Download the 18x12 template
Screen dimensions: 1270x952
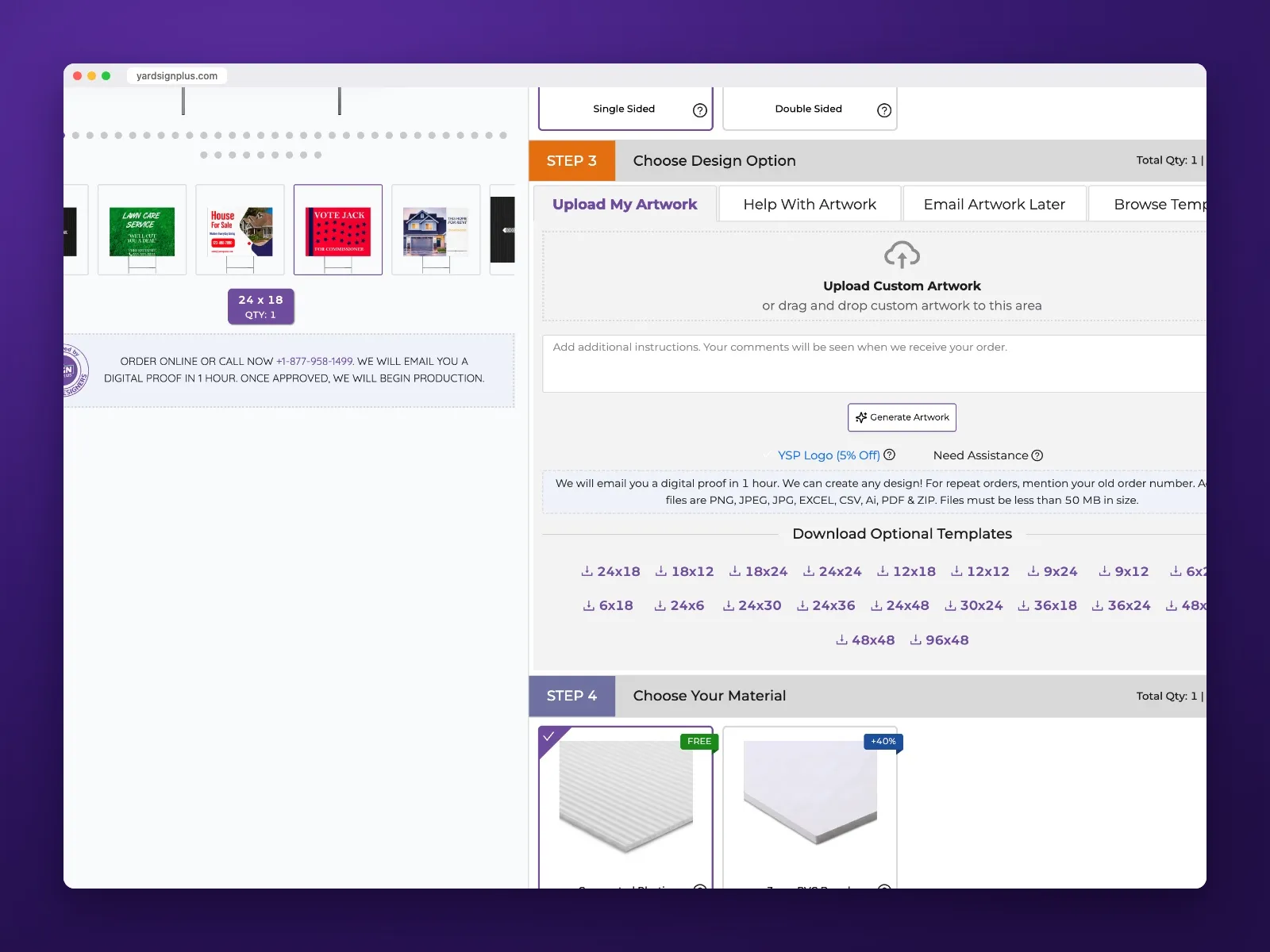(684, 571)
